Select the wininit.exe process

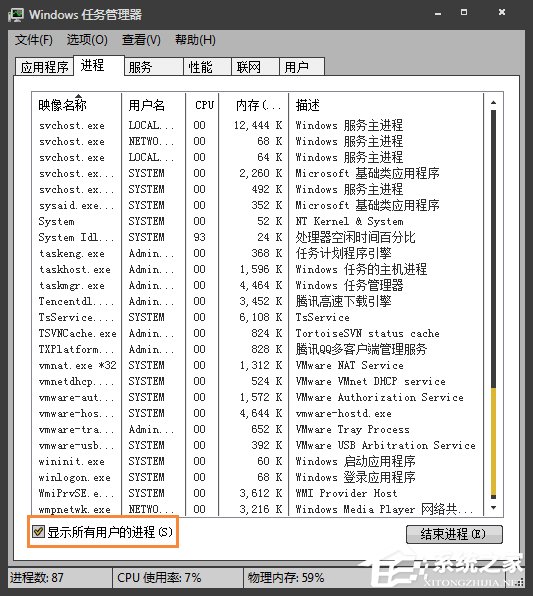pos(257,461)
